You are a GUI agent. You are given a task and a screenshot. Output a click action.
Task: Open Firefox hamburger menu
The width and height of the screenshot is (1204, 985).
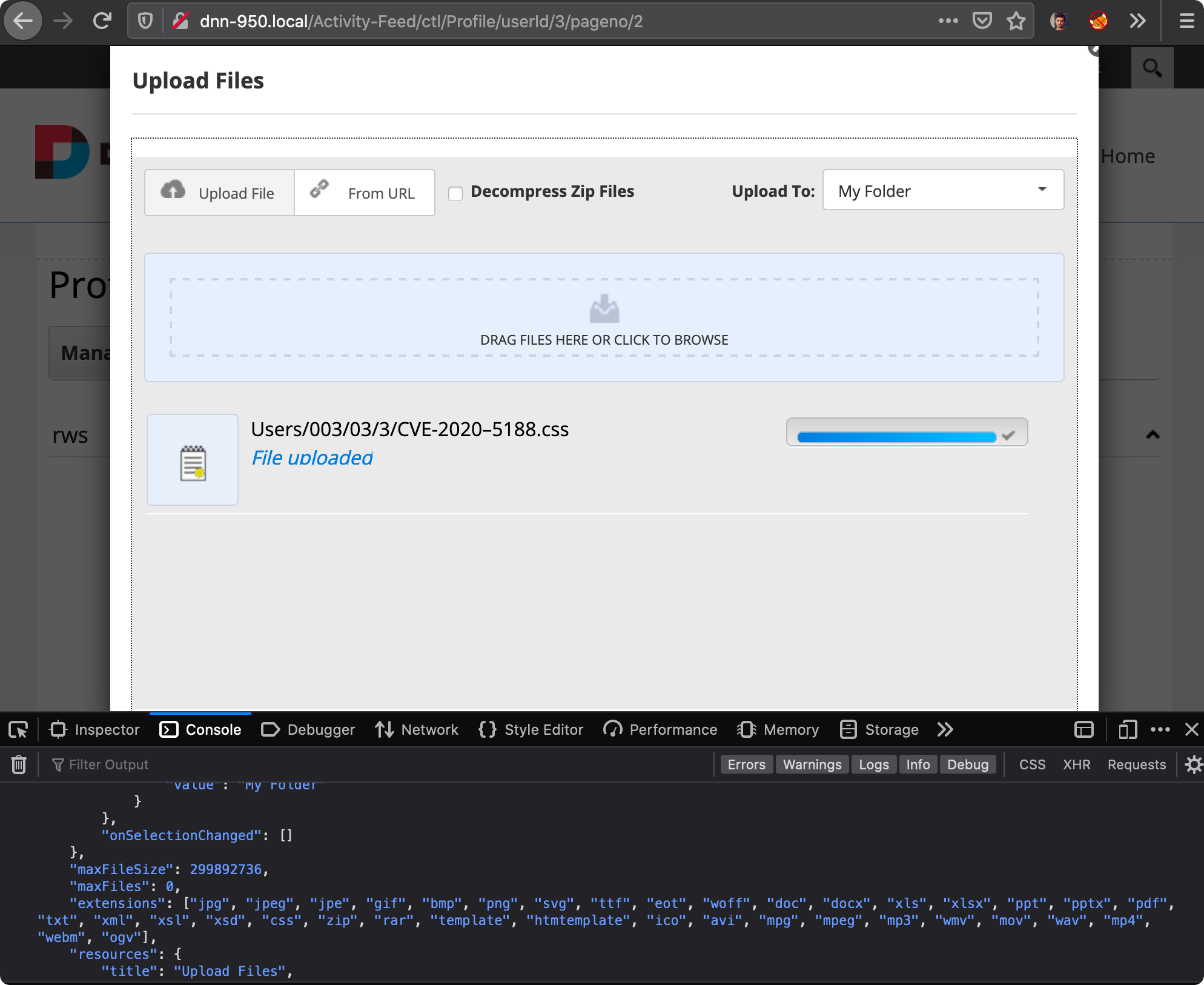(1186, 21)
